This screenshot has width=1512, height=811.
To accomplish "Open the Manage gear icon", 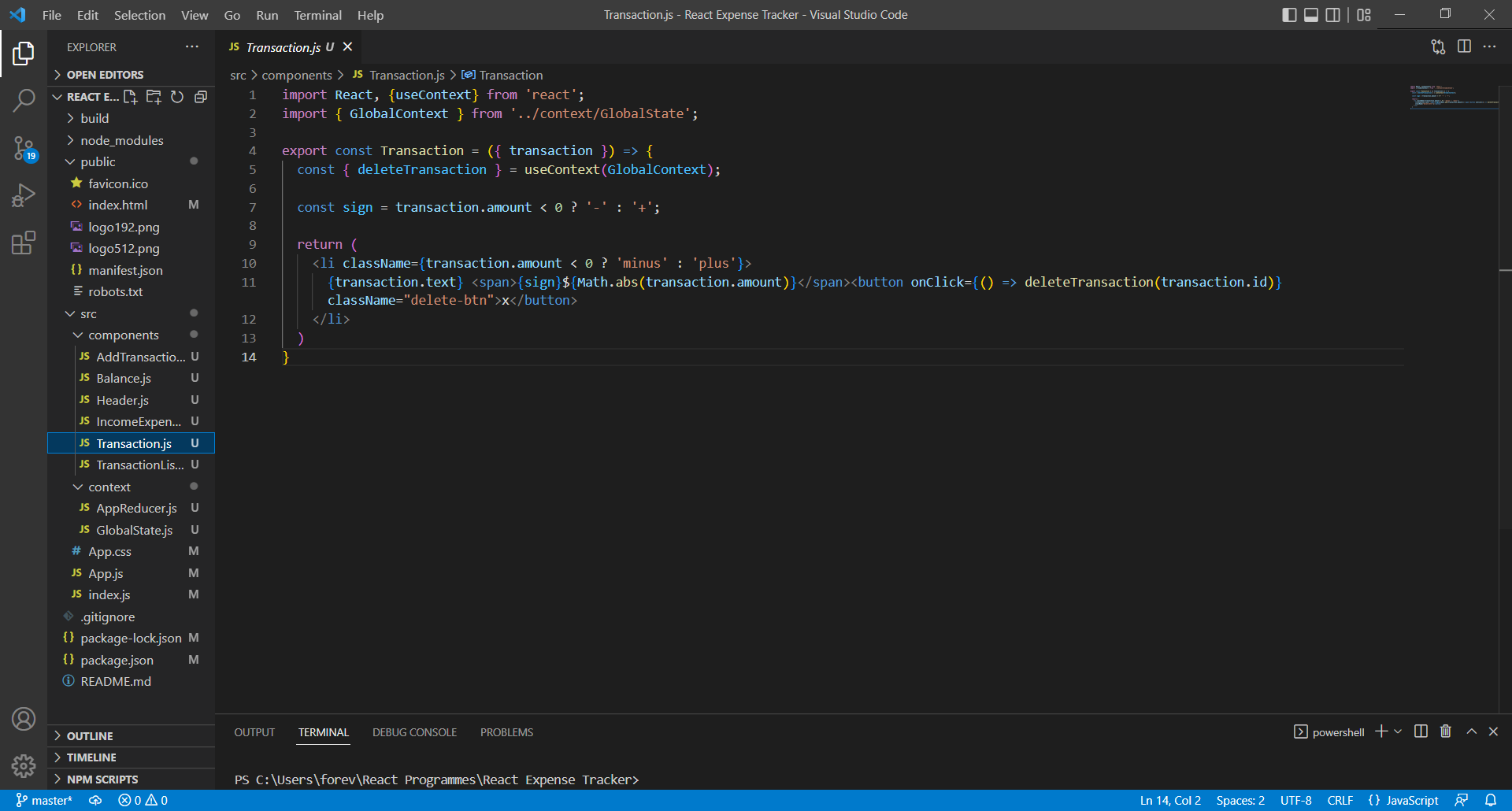I will [x=24, y=765].
